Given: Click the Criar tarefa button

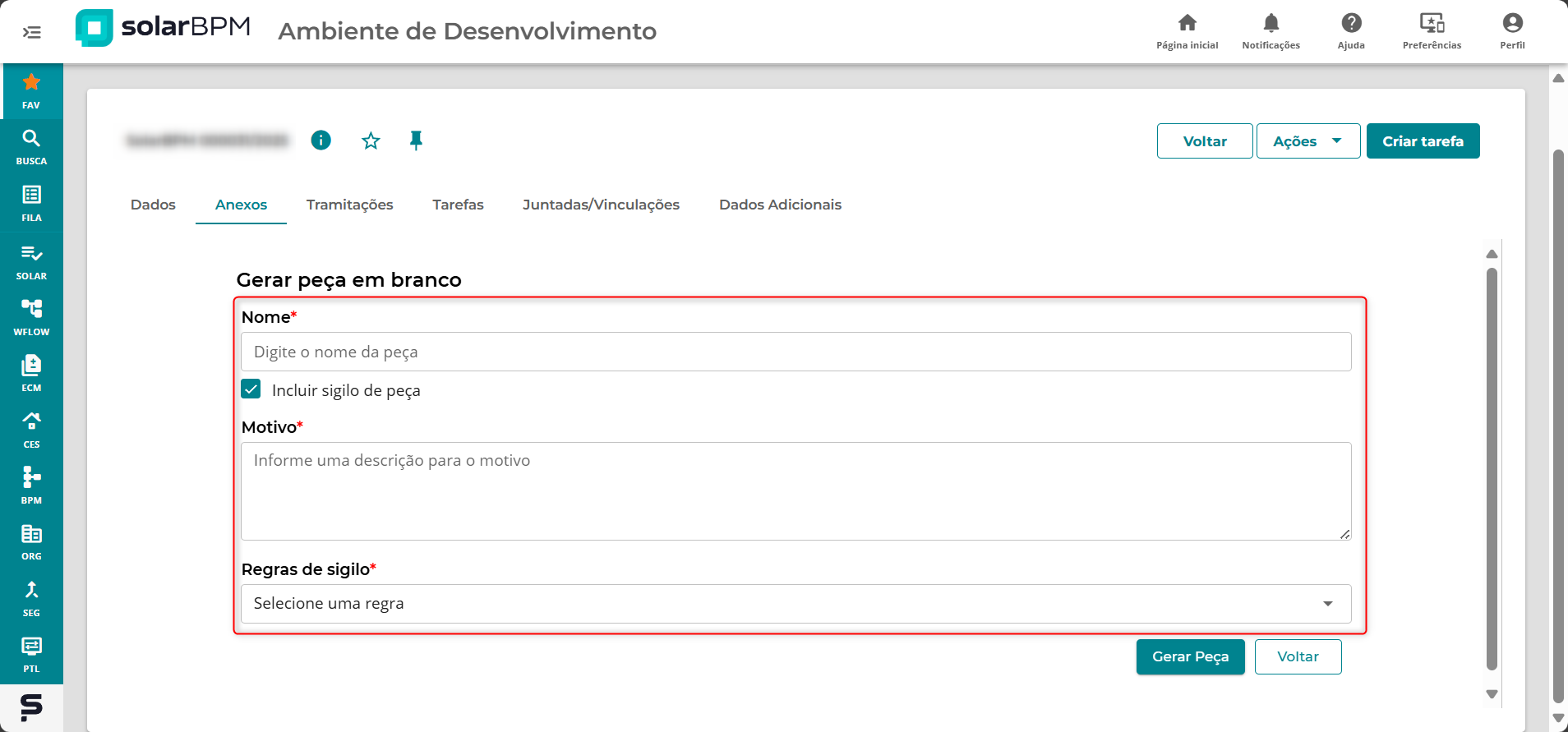Looking at the screenshot, I should [1423, 141].
